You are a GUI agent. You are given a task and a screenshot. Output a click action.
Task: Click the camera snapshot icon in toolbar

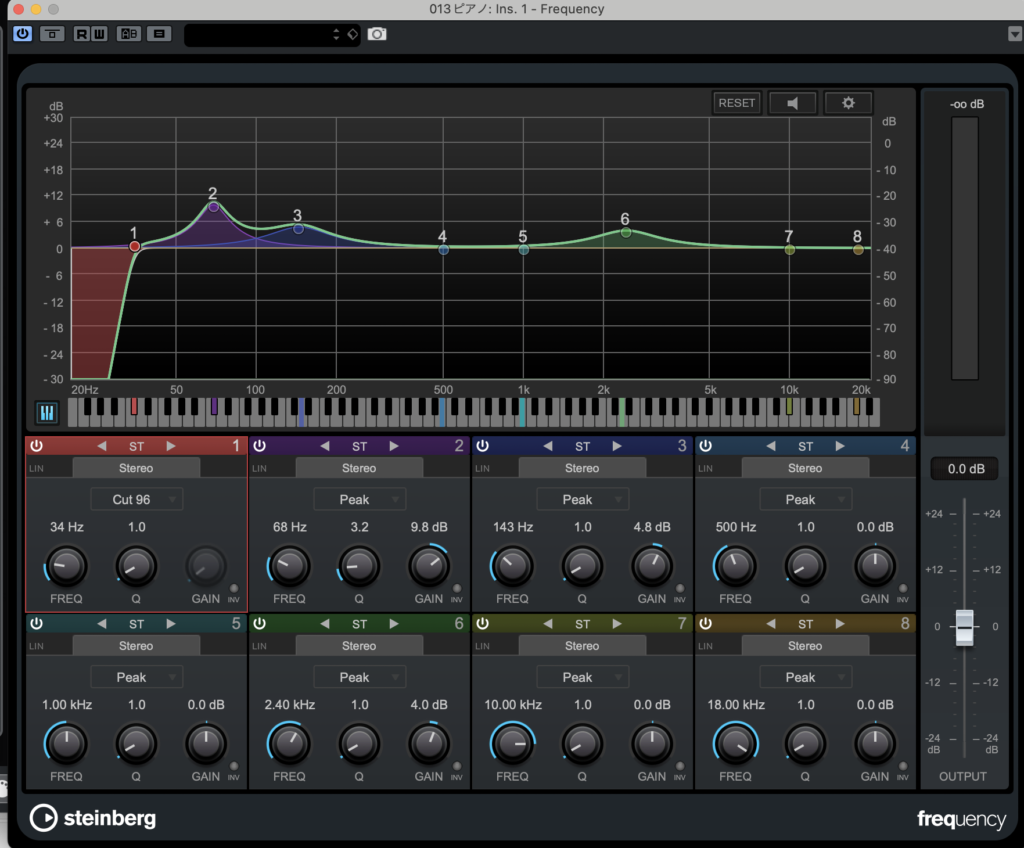tap(377, 34)
